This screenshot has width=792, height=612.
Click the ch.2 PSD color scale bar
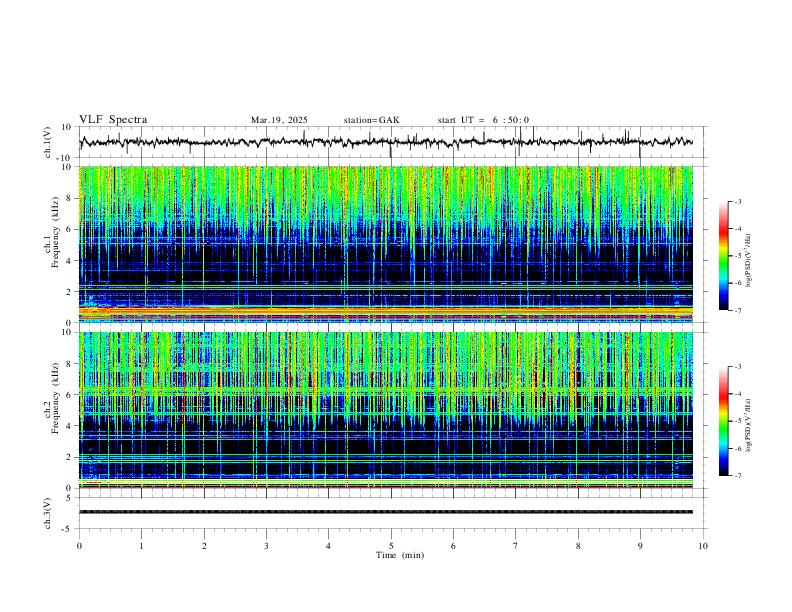[x=724, y=421]
